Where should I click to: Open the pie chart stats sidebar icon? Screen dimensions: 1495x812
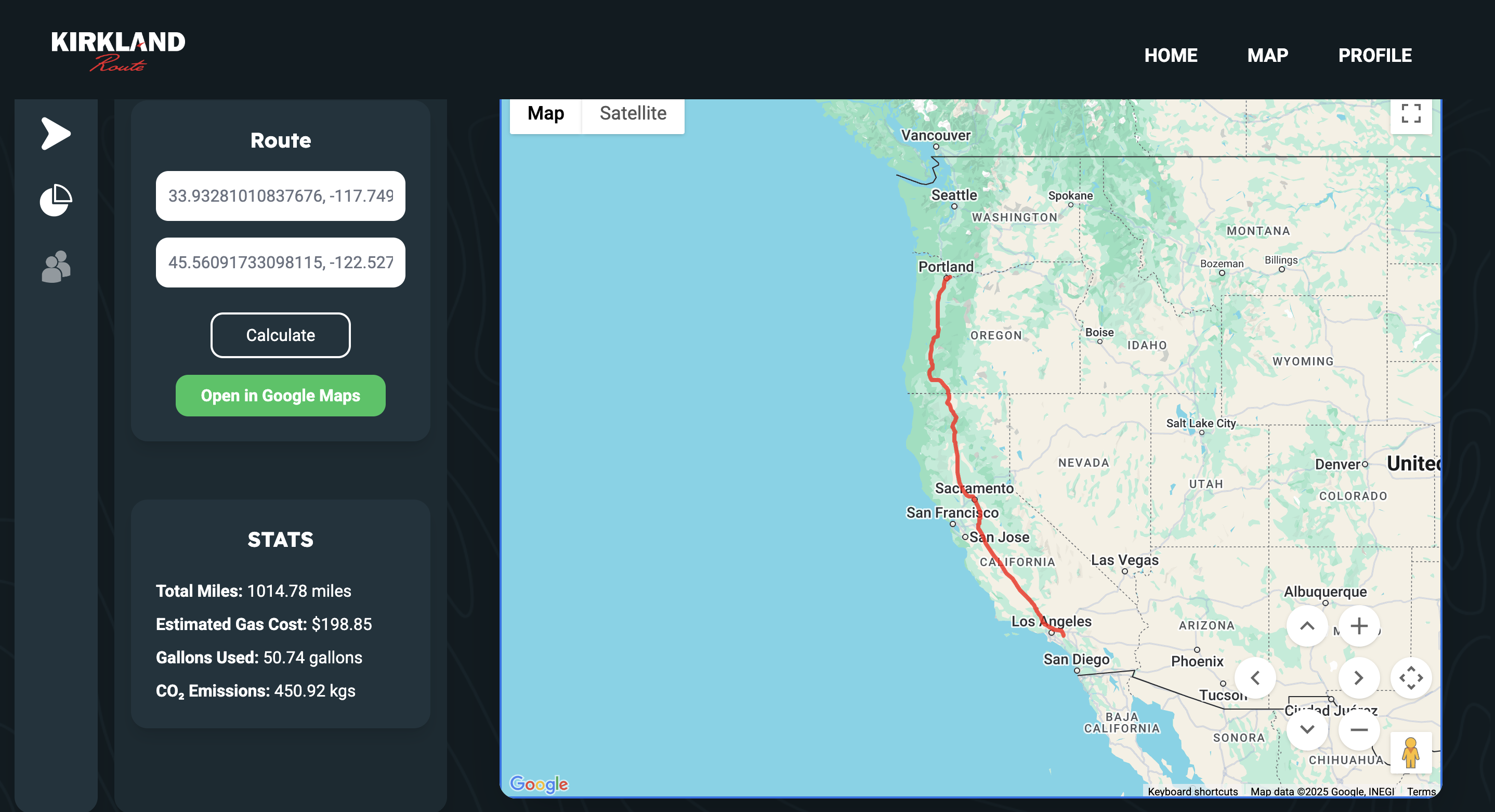coord(56,200)
